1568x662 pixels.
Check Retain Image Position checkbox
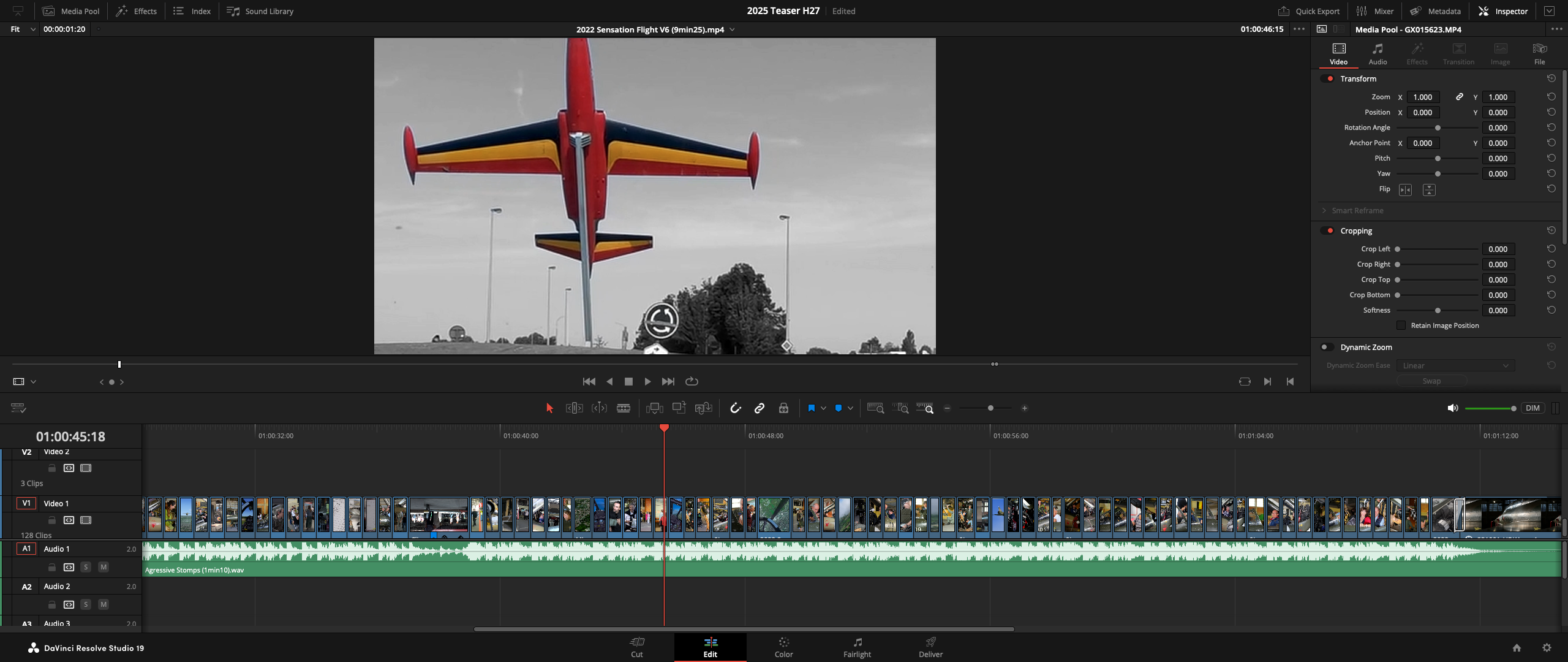point(1401,325)
